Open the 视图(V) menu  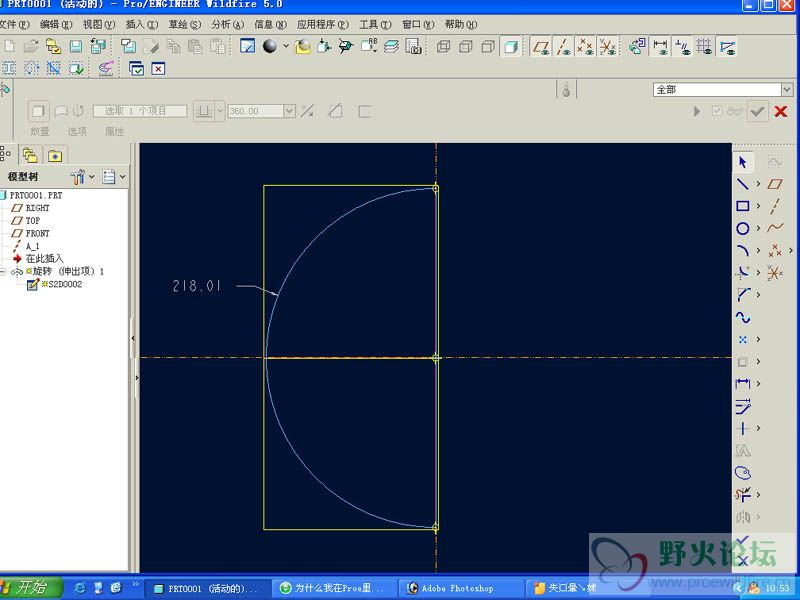(99, 24)
